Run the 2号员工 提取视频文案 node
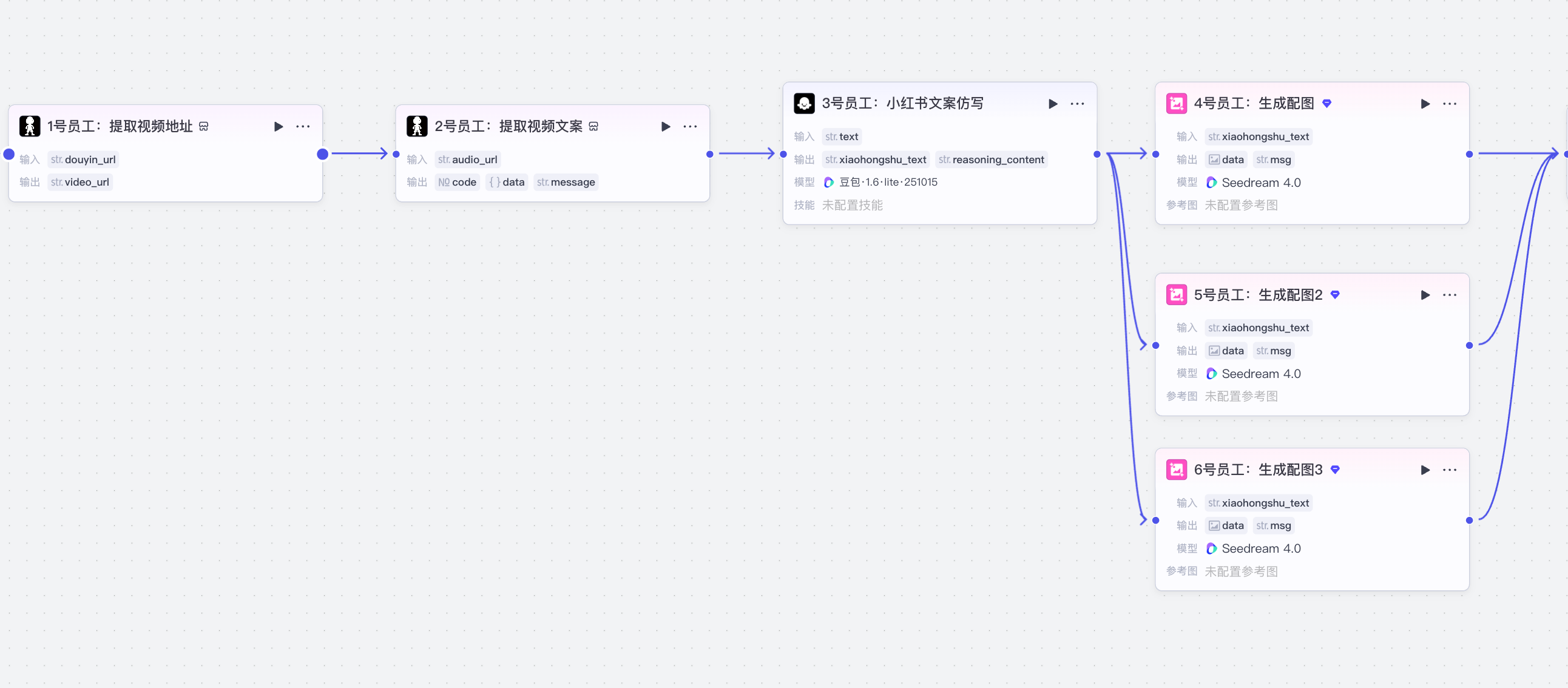 [665, 127]
